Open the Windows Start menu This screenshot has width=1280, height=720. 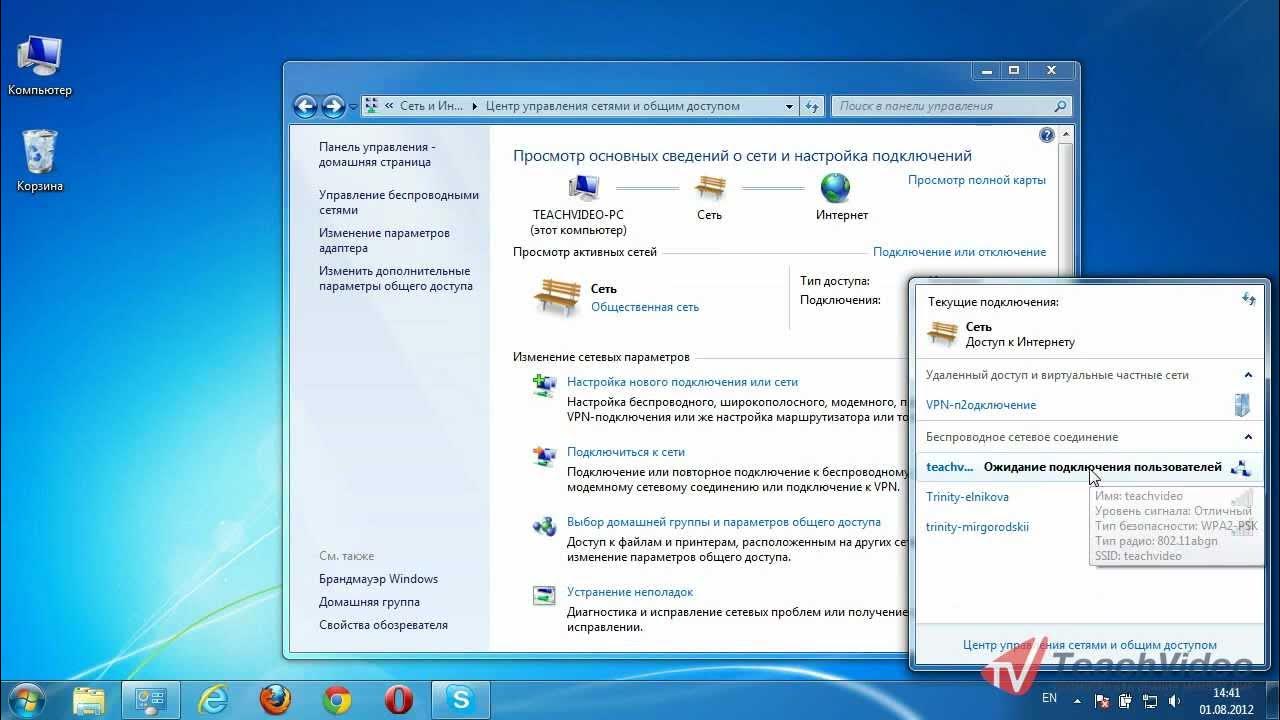tap(27, 699)
